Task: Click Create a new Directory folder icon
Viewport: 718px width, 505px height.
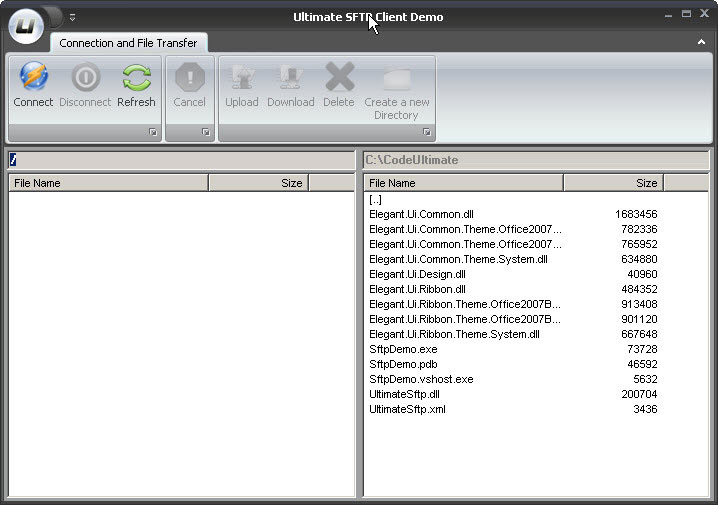Action: point(397,78)
